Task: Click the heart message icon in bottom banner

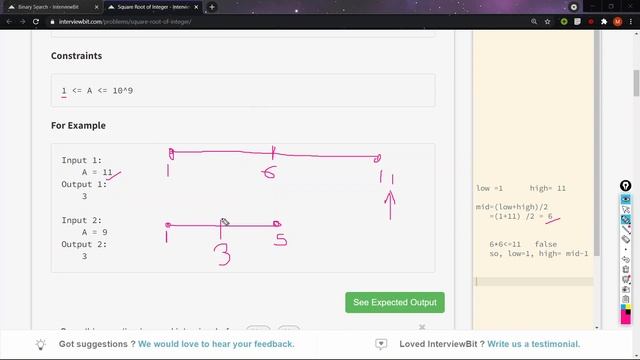Action: 381,344
